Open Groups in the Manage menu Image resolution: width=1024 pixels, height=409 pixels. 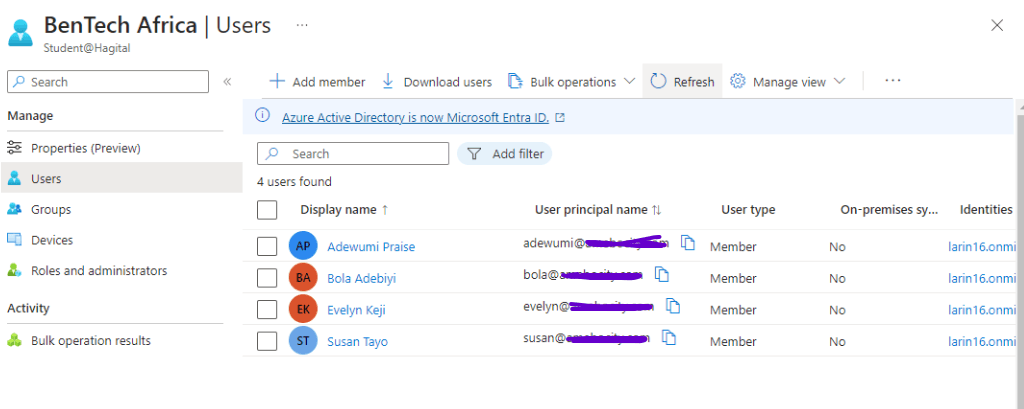(51, 209)
